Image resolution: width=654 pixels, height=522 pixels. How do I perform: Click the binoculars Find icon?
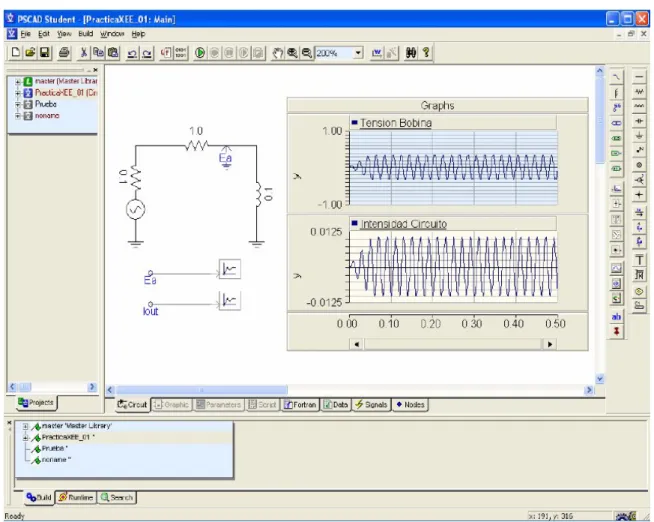(x=411, y=53)
